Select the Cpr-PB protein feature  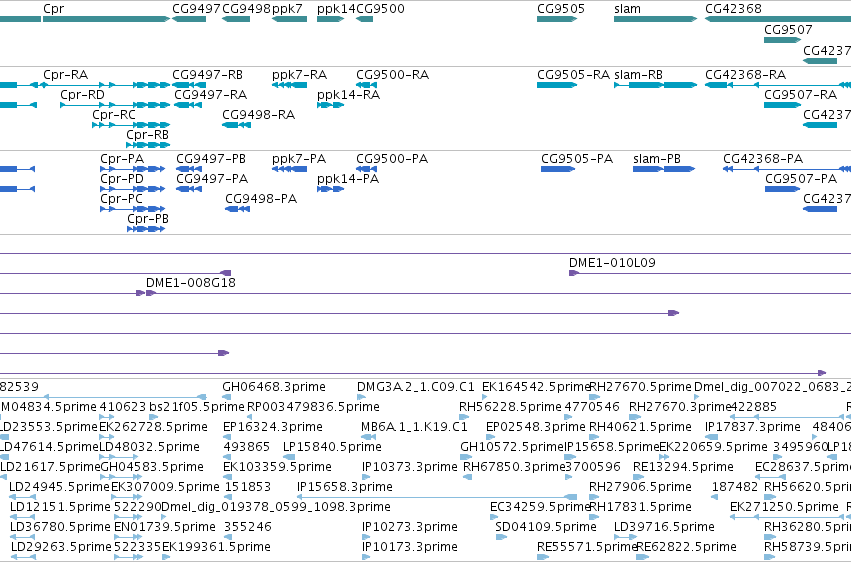146,229
